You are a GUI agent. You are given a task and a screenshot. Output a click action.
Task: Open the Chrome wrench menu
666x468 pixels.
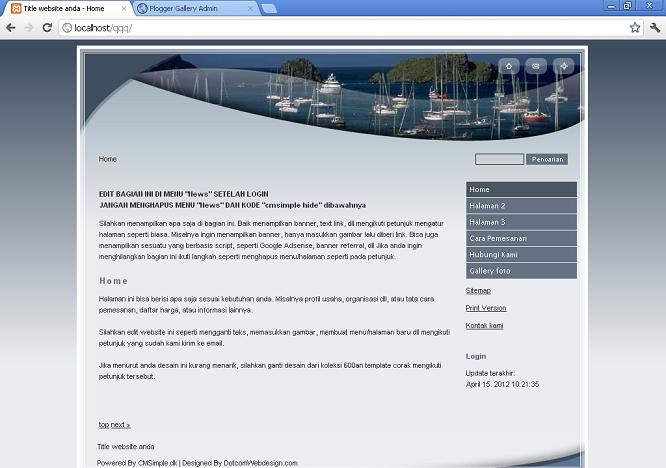coord(655,28)
